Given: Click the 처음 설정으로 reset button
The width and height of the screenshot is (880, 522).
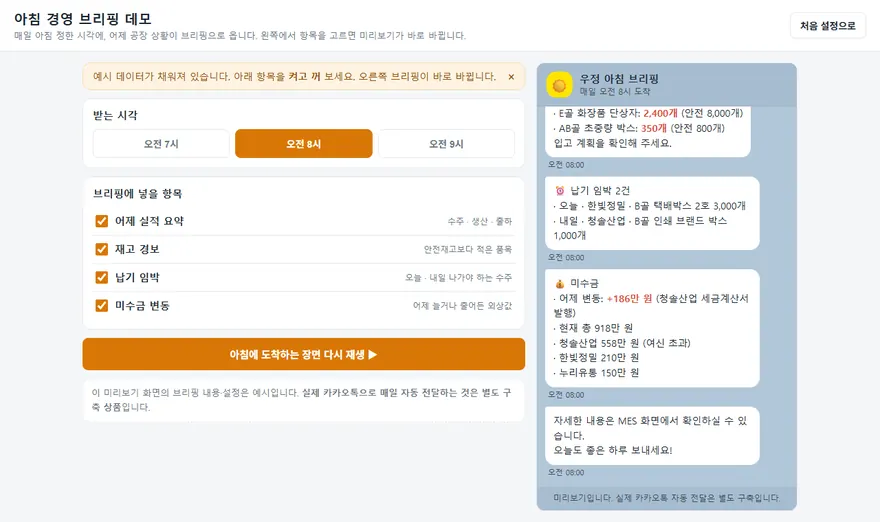Looking at the screenshot, I should point(828,26).
